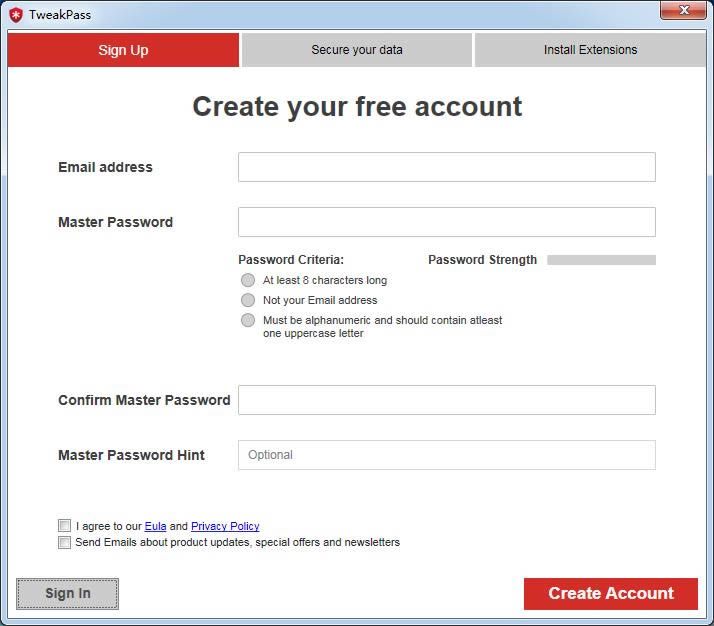
Task: Click the Password Strength meter bar
Action: point(601,260)
